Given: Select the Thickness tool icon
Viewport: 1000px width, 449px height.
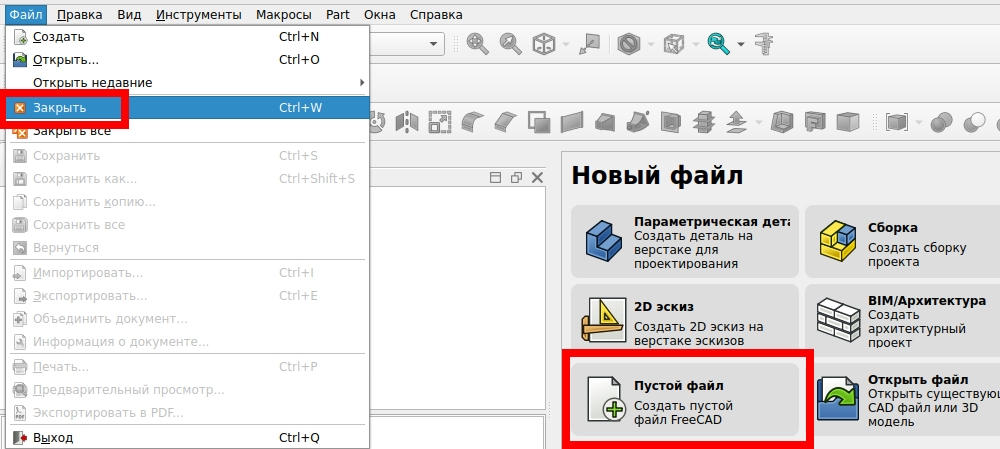Looking at the screenshot, I should click(782, 121).
